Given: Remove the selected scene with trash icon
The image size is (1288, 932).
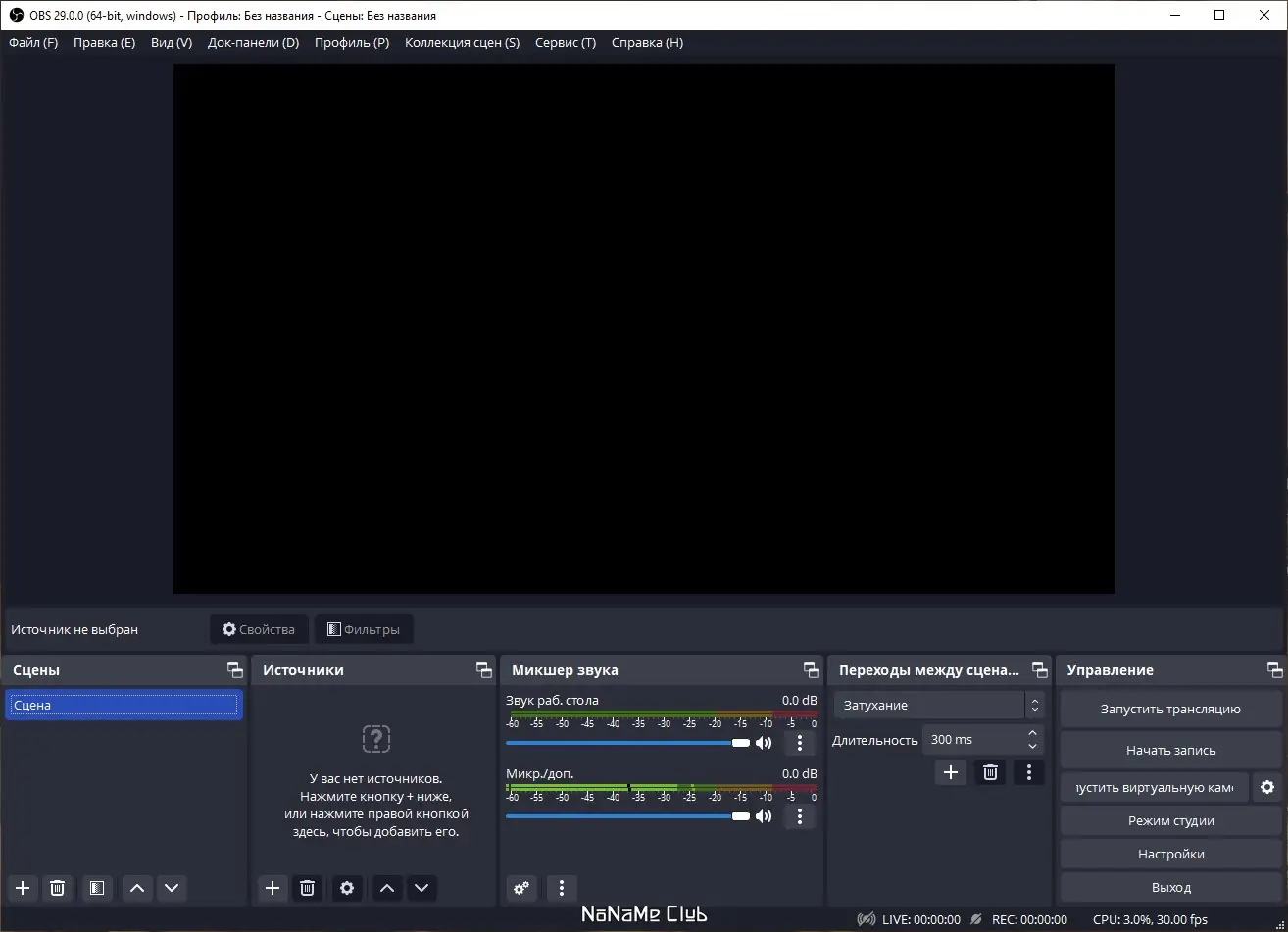Looking at the screenshot, I should 58,888.
